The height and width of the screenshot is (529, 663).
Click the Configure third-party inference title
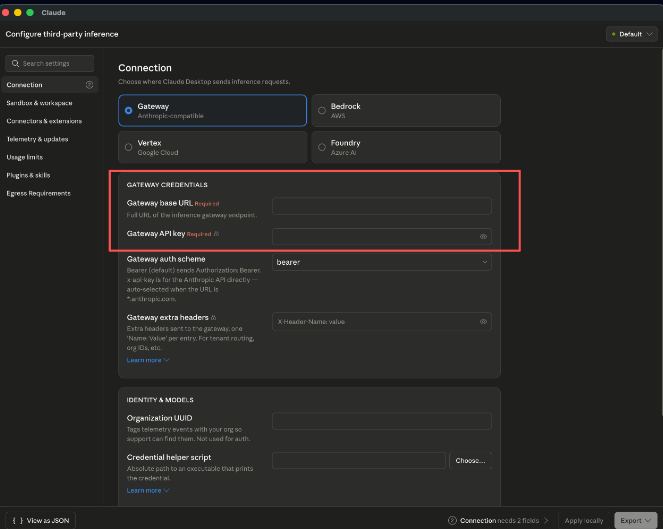[x=62, y=34]
